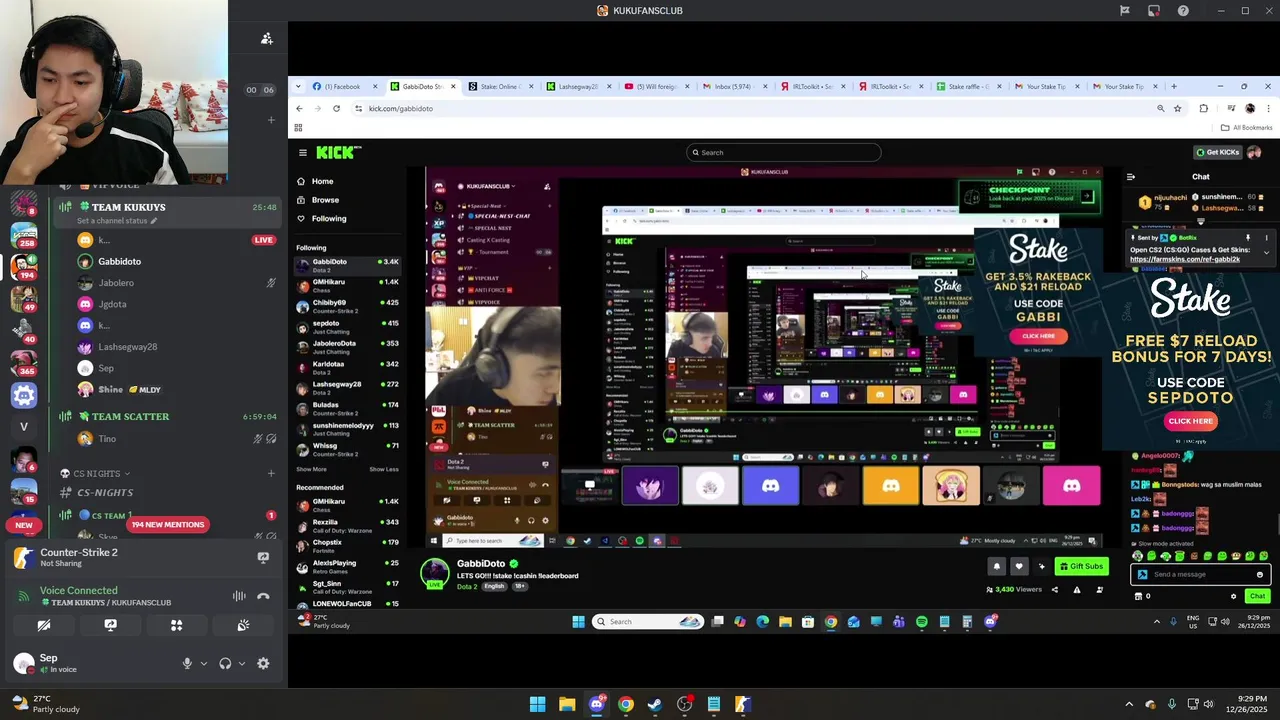Go to Kick logo homepage
1280x720 pixels.
[338, 152]
